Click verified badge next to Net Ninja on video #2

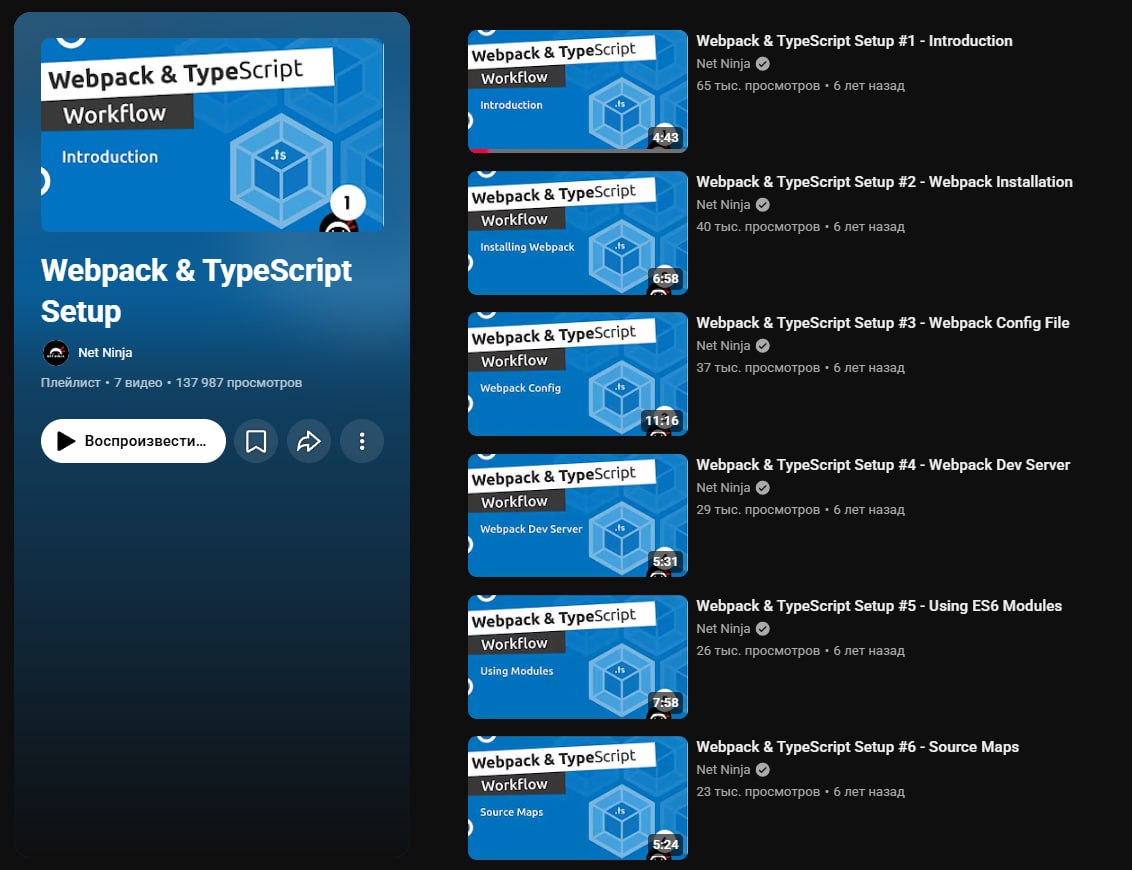(x=762, y=205)
